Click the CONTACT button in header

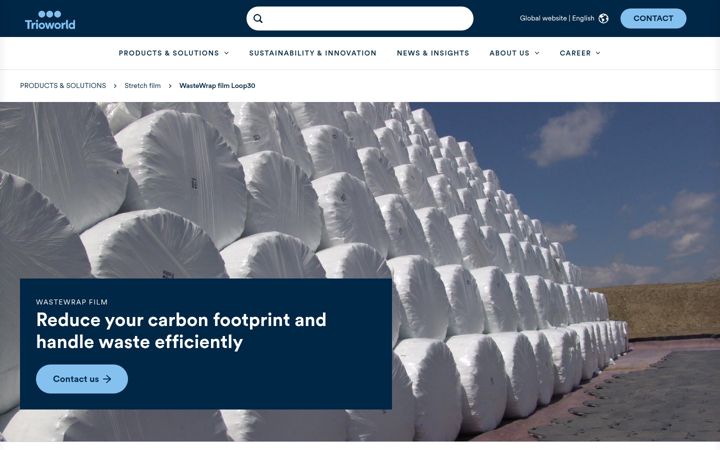pos(653,18)
